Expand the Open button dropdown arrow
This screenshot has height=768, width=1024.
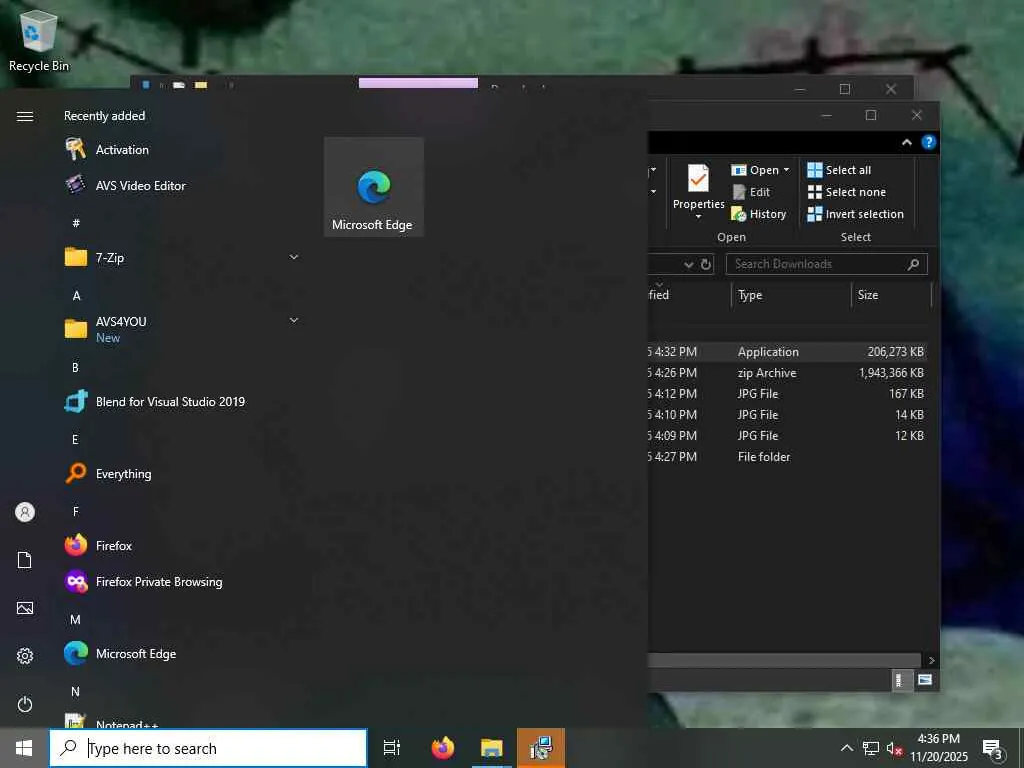click(786, 170)
